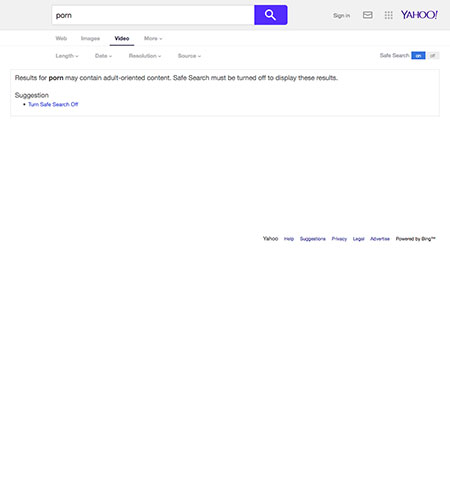Screen dimensions: 450x500
Task: Open the mail envelope icon
Action: [x=368, y=15]
